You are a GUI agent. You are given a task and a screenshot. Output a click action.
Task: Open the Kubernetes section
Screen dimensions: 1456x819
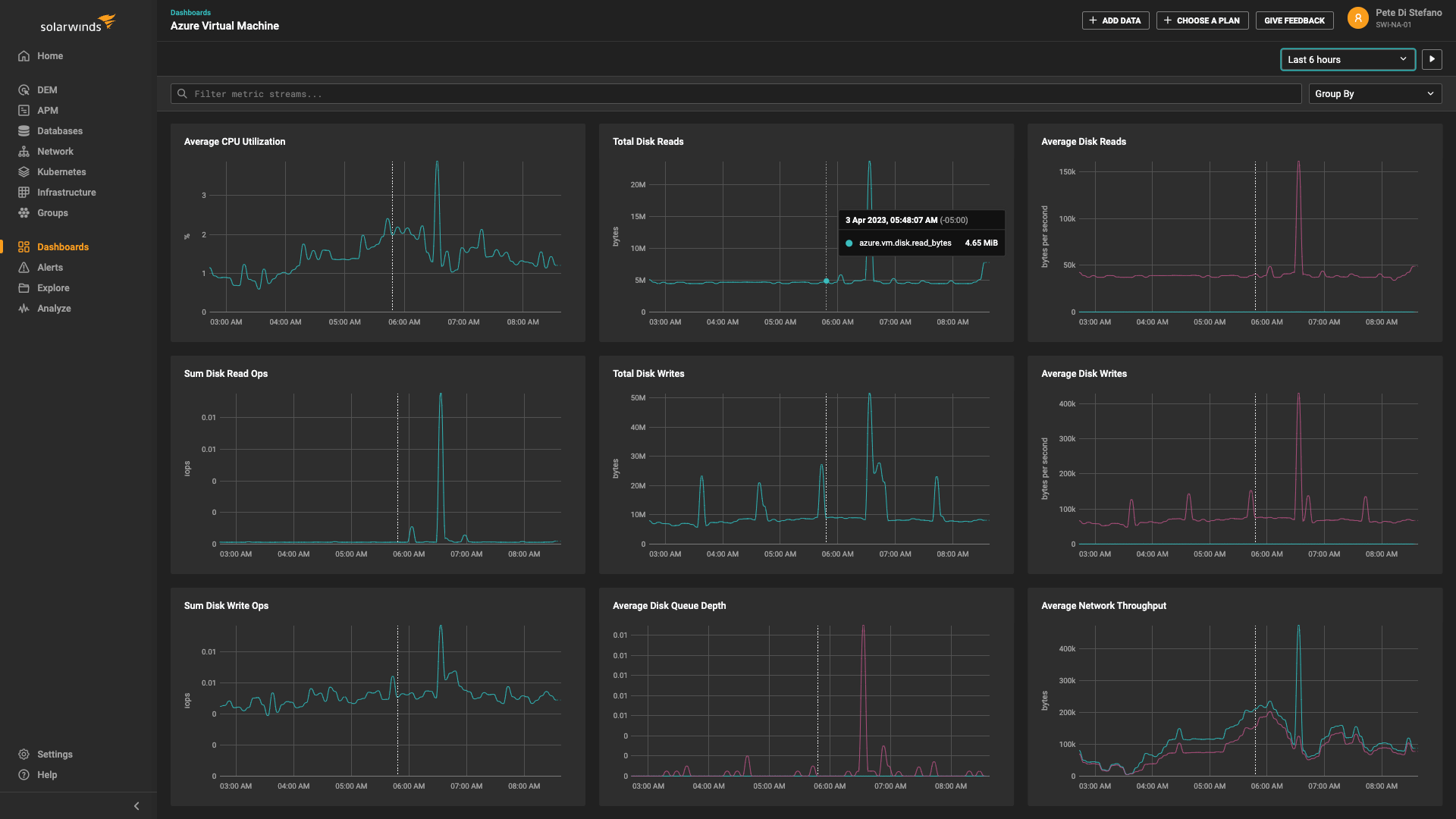(24, 171)
